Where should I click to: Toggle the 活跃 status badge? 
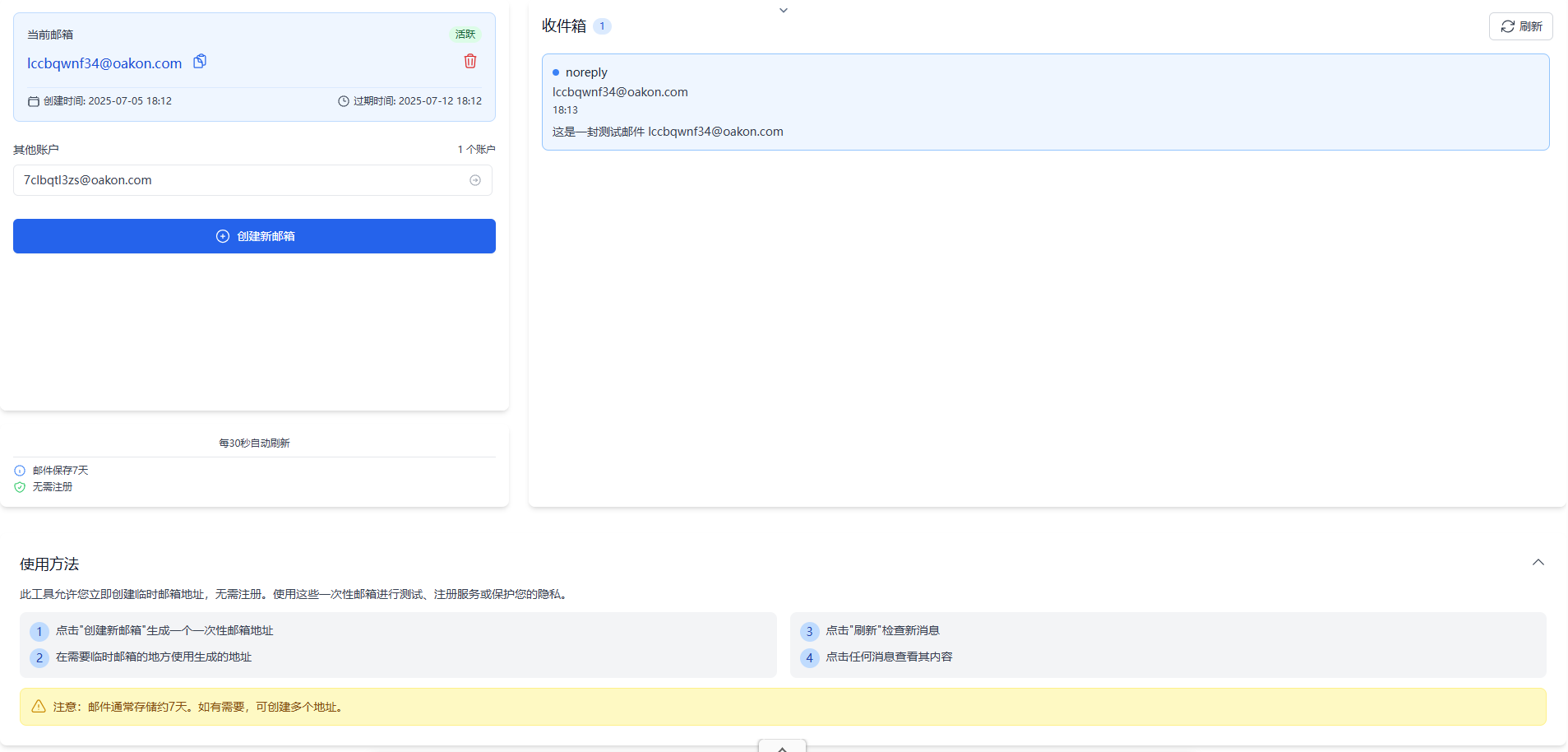[465, 34]
